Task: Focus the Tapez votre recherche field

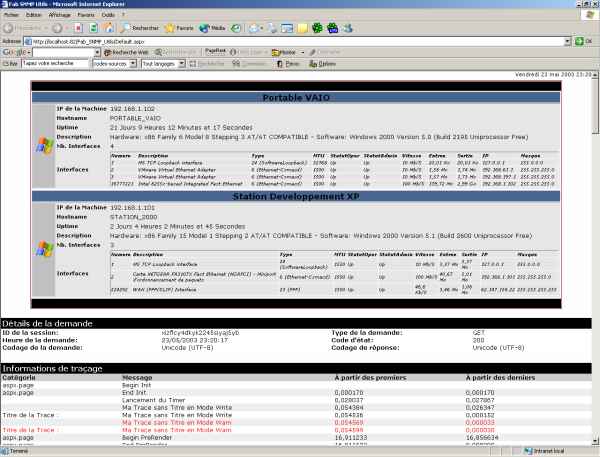Action: (x=55, y=64)
